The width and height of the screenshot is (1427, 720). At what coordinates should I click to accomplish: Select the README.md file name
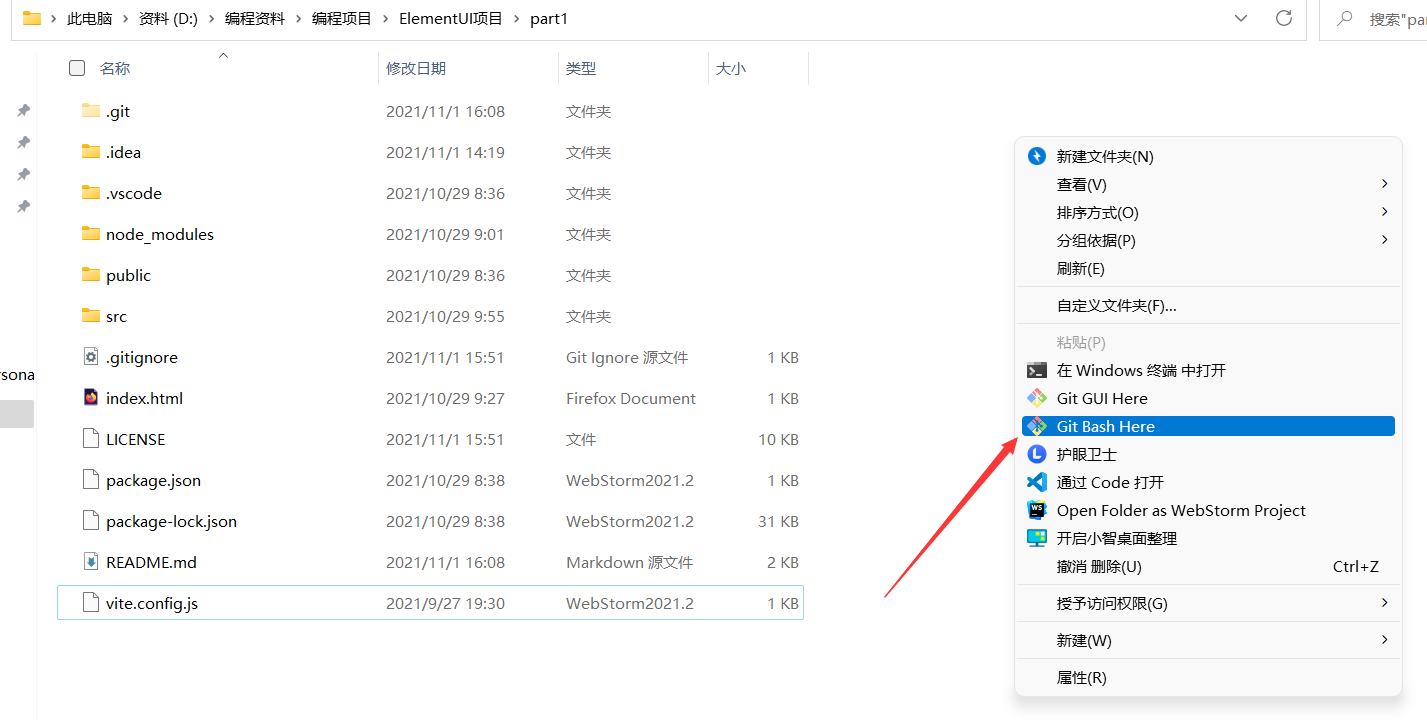click(151, 562)
